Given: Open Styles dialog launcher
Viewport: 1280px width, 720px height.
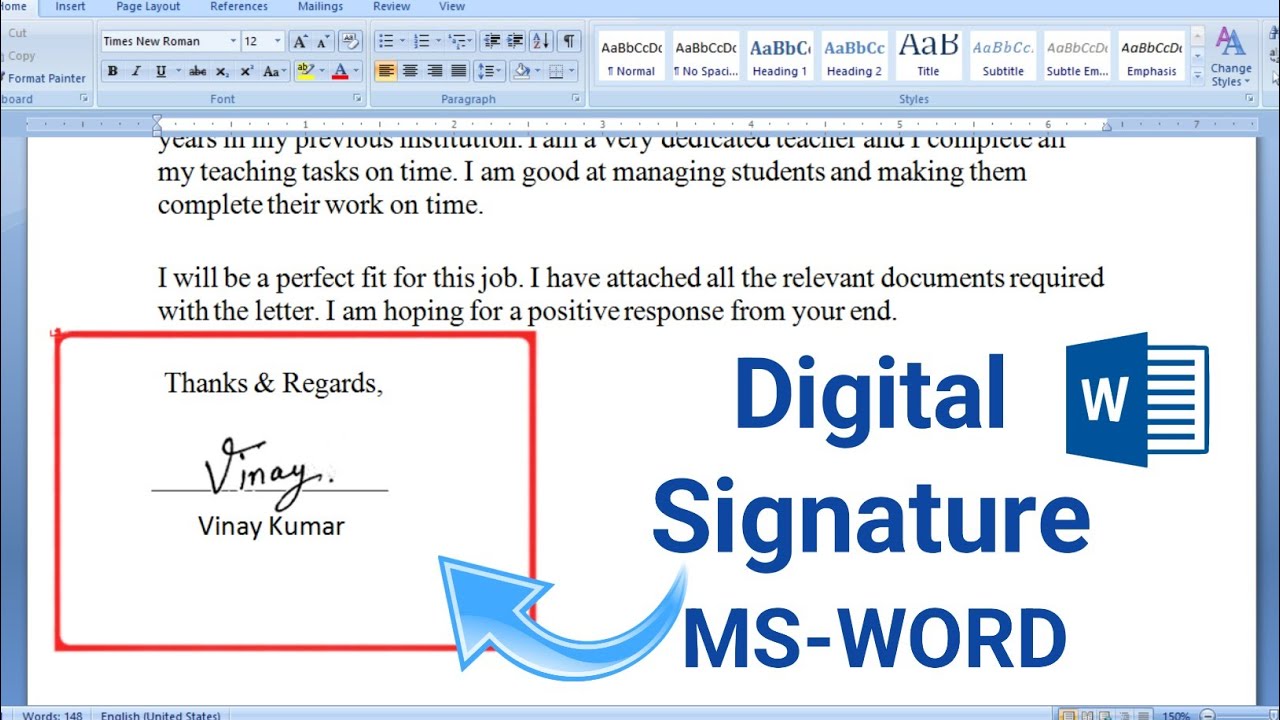Looking at the screenshot, I should (x=1249, y=99).
